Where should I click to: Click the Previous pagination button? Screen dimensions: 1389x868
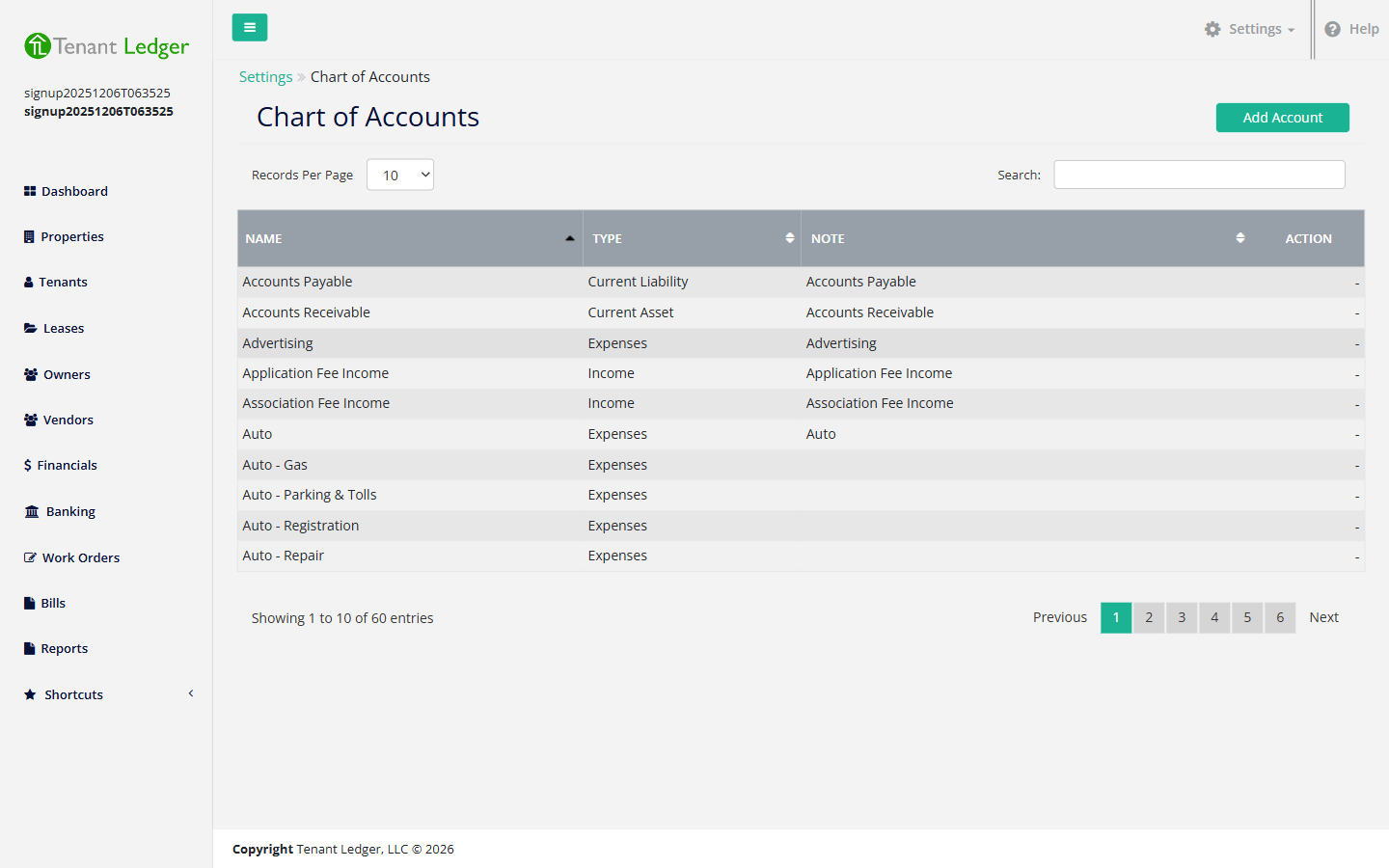click(x=1060, y=617)
